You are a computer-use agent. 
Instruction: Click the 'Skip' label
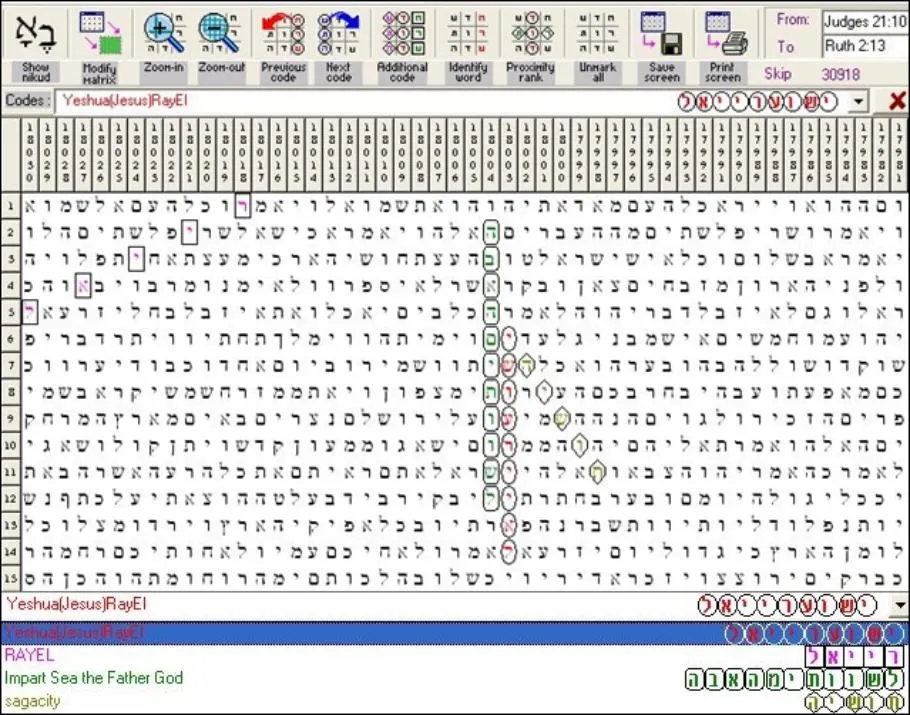pyautogui.click(x=778, y=74)
